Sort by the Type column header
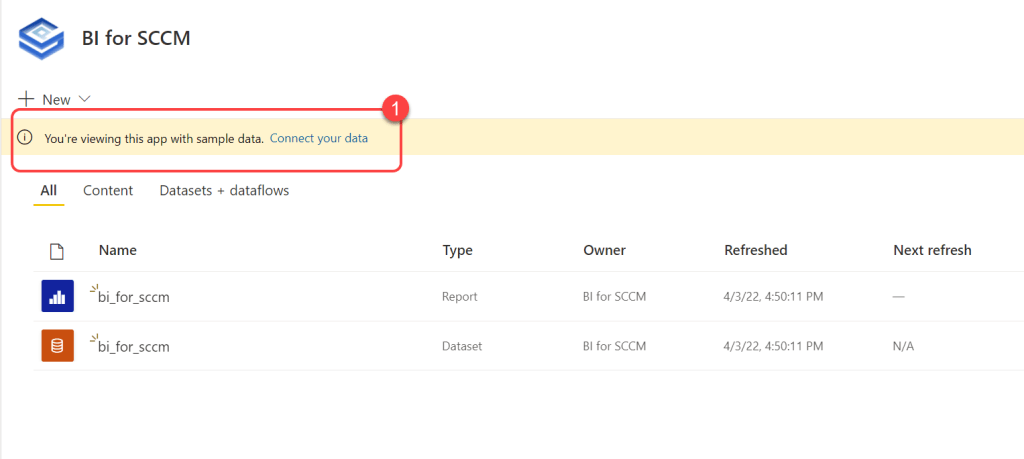The image size is (1024, 459). click(457, 250)
